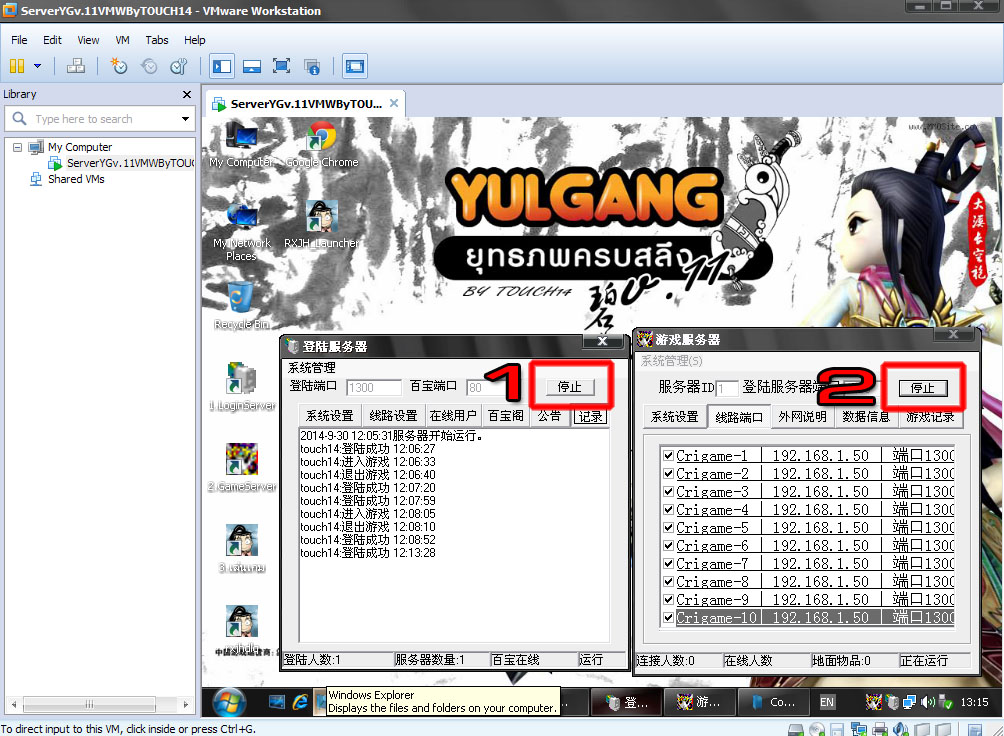Open the Help menu

(x=195, y=40)
